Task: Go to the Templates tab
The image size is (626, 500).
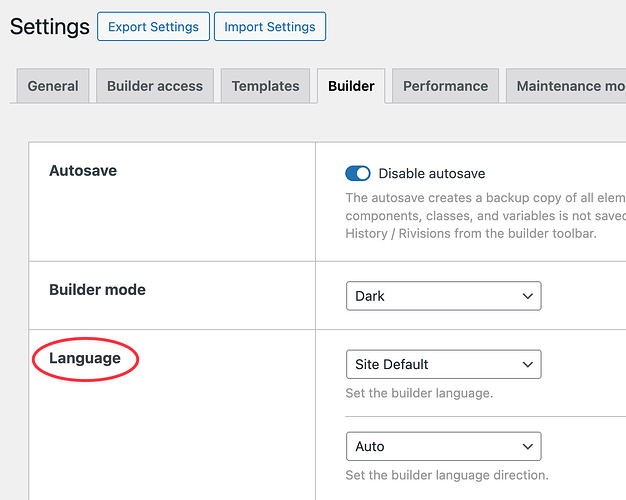Action: pos(266,86)
